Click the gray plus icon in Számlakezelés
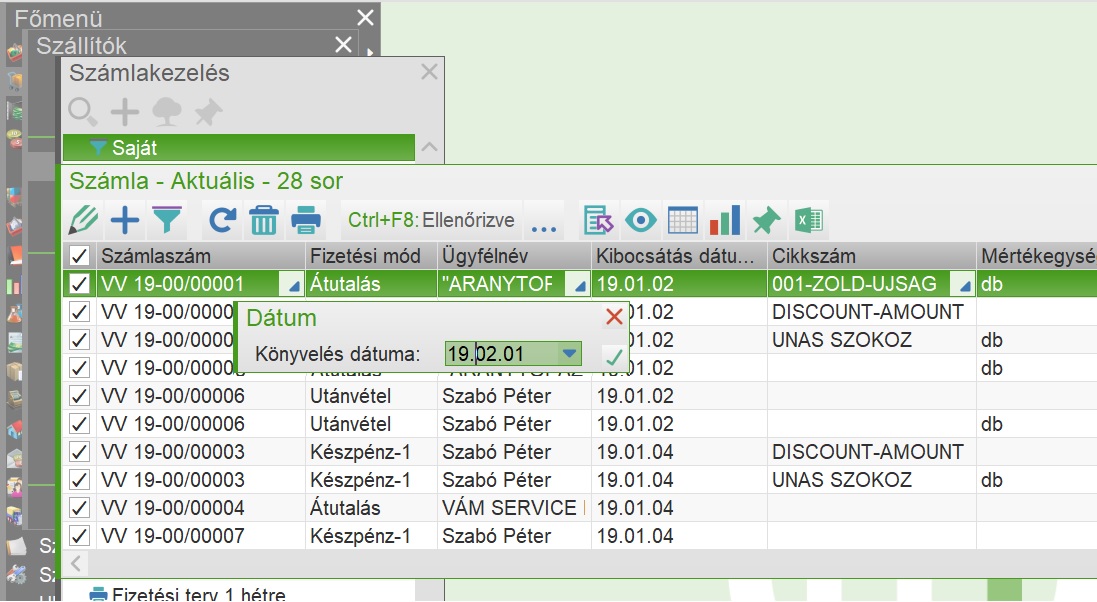Screen dimensions: 1097x602 tap(125, 111)
